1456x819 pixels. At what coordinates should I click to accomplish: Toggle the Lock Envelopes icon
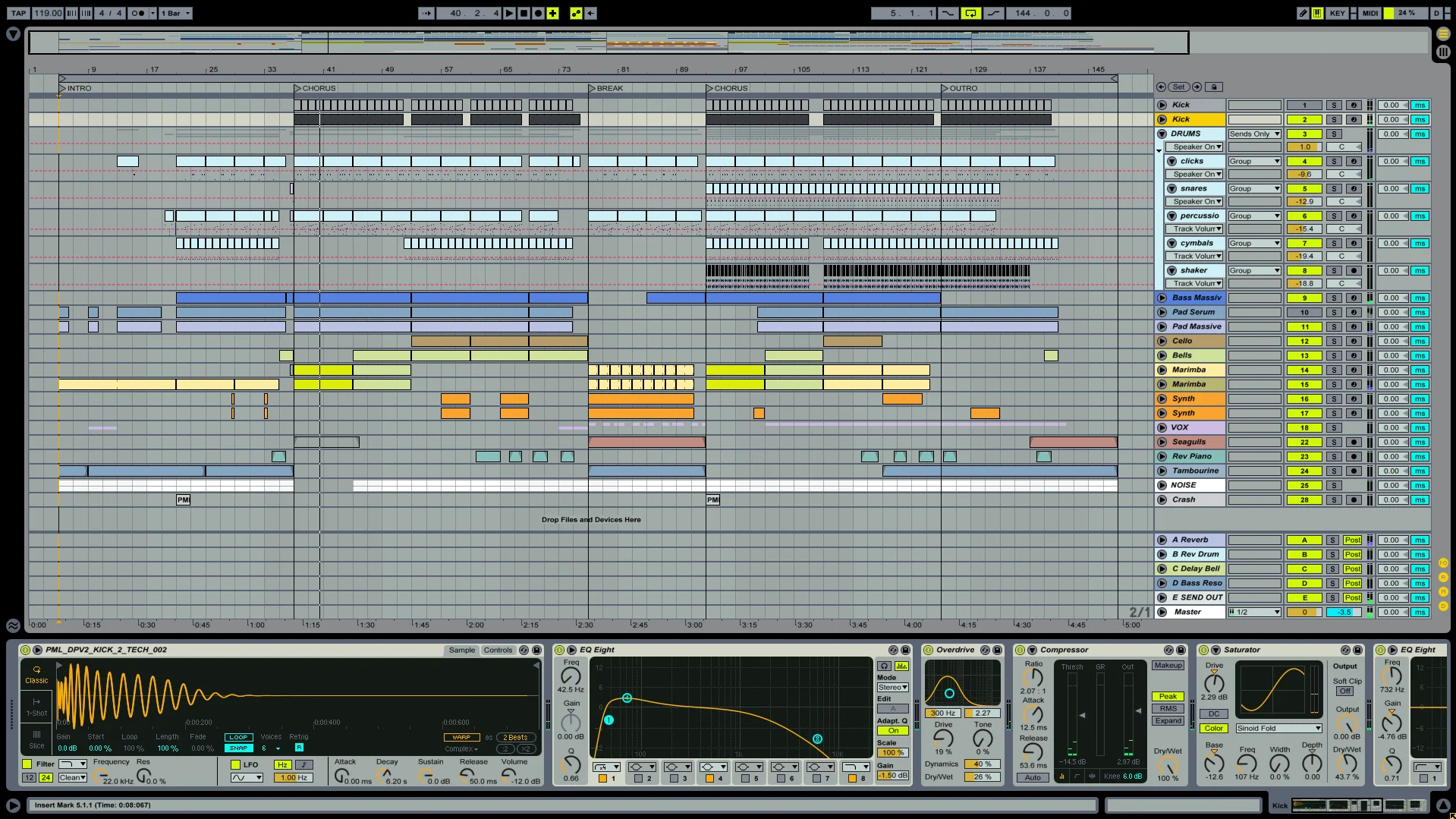click(x=1213, y=87)
